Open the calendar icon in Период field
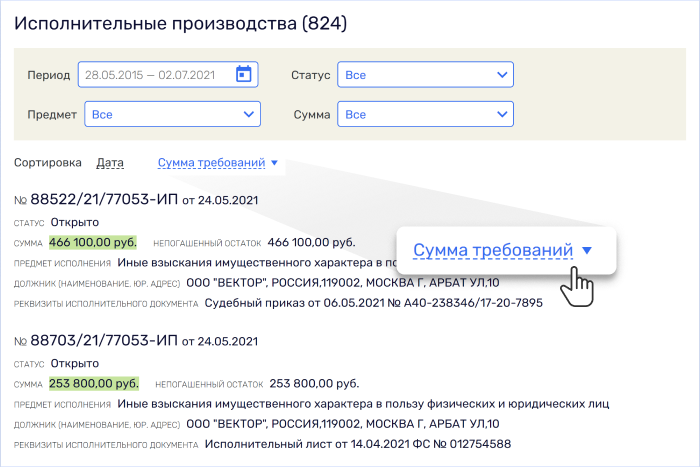Image resolution: width=700 pixels, height=467 pixels. pos(243,74)
